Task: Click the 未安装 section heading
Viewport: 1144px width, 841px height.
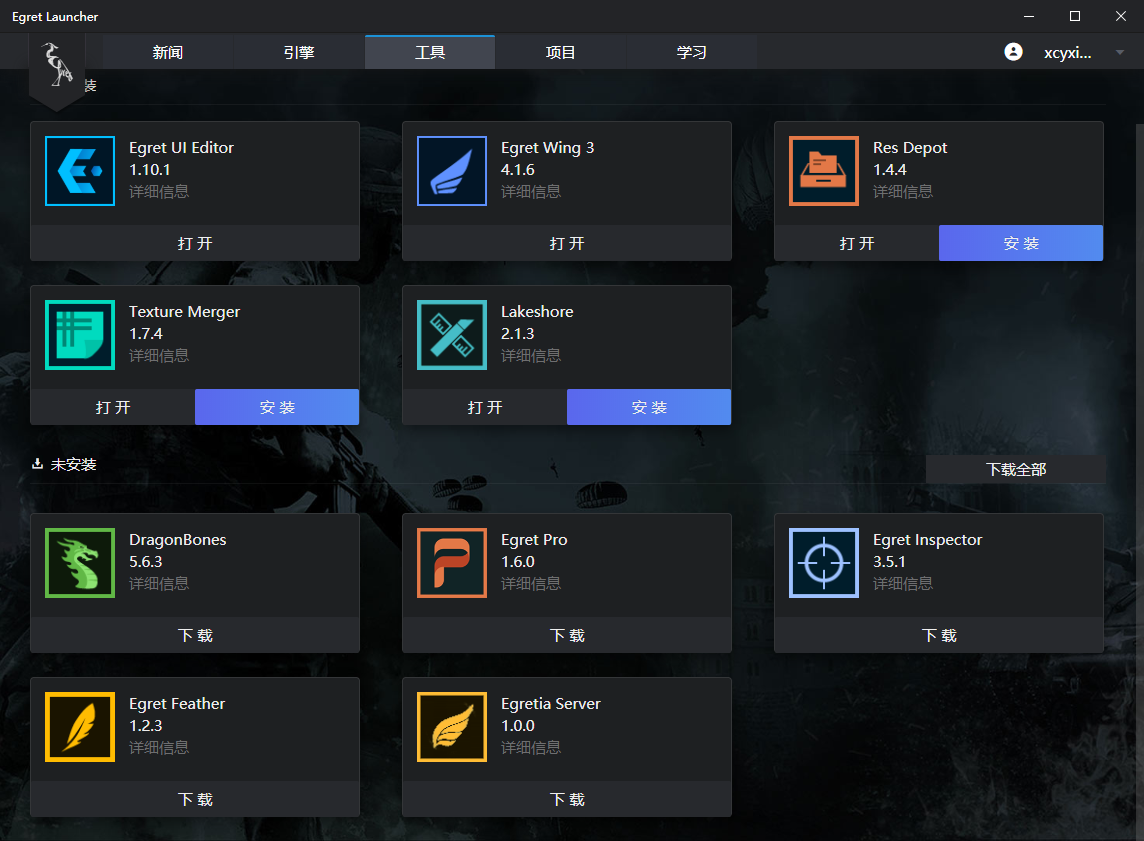Action: tap(74, 465)
